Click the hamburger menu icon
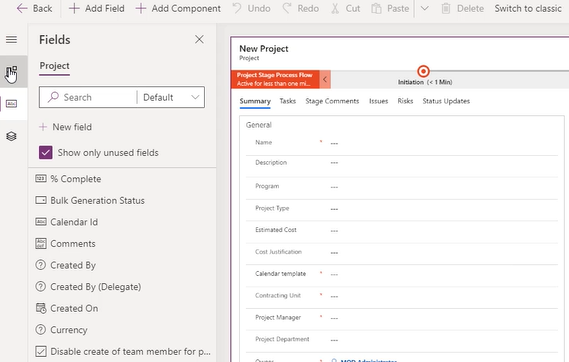The width and height of the screenshot is (569, 362). (11, 39)
